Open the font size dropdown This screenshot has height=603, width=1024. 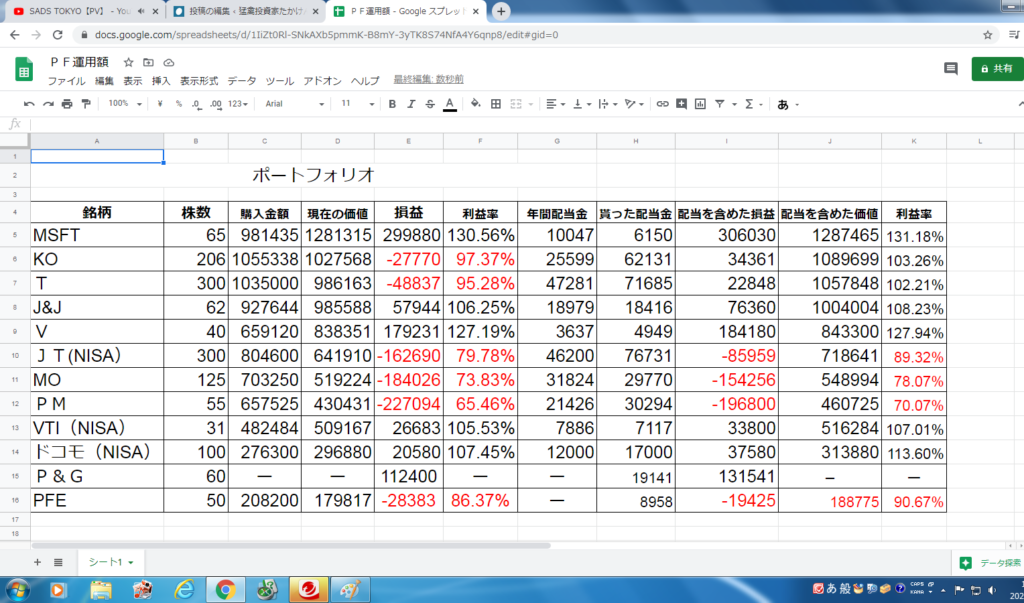click(358, 104)
